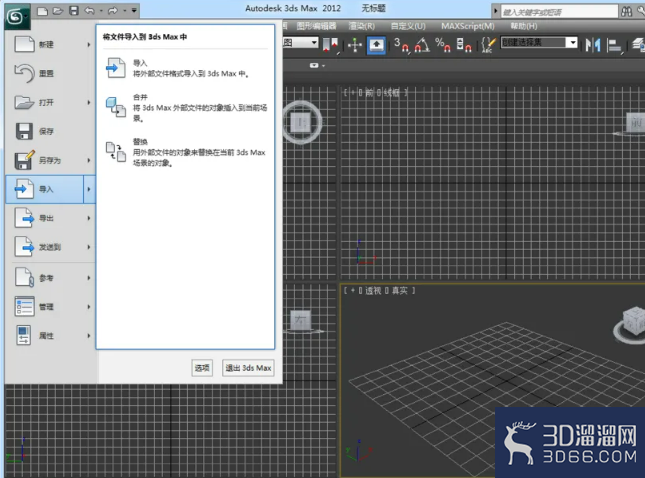Open the 自定义(U) menu

tap(408, 26)
